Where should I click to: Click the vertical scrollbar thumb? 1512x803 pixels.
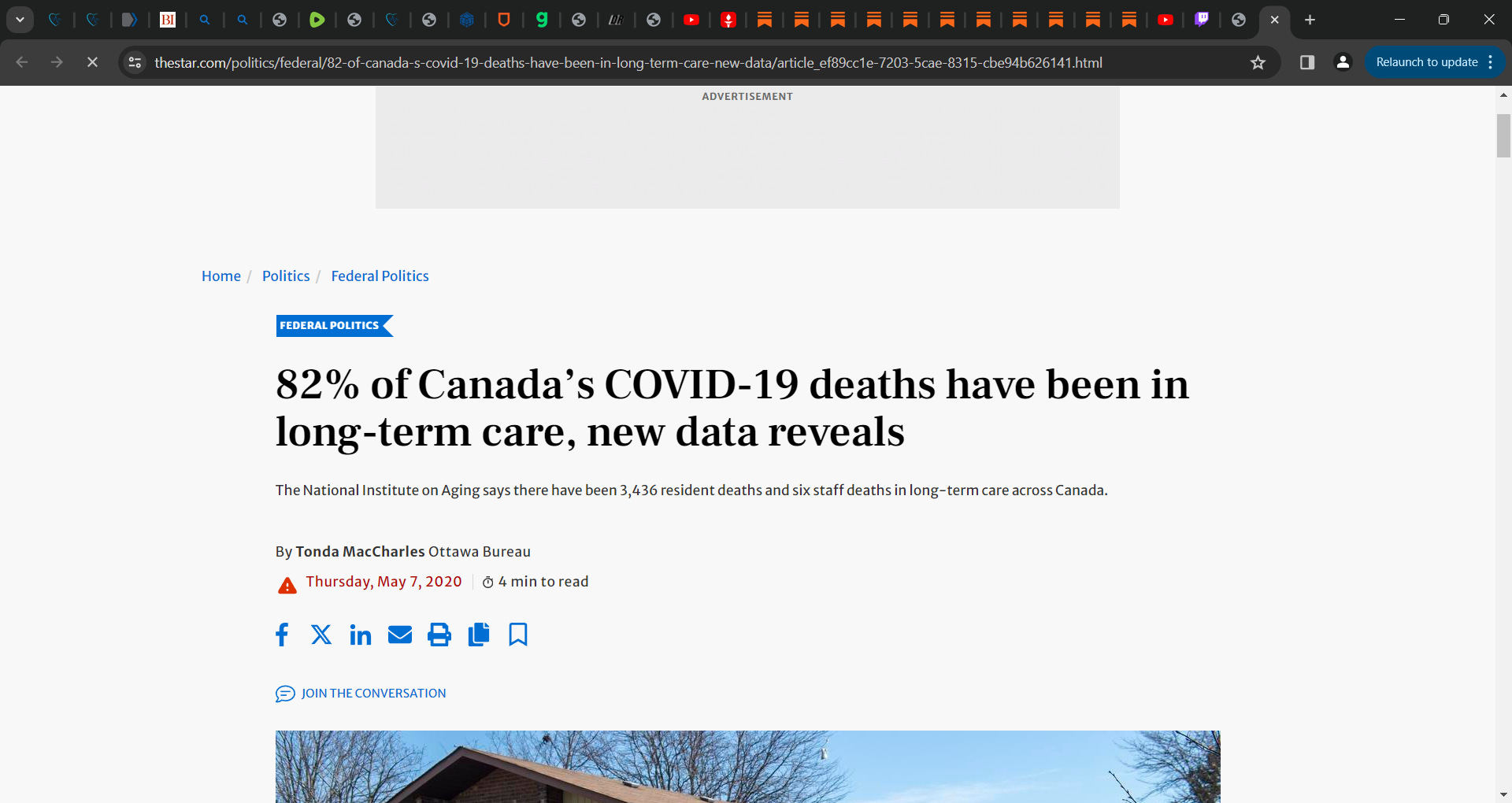click(1503, 135)
